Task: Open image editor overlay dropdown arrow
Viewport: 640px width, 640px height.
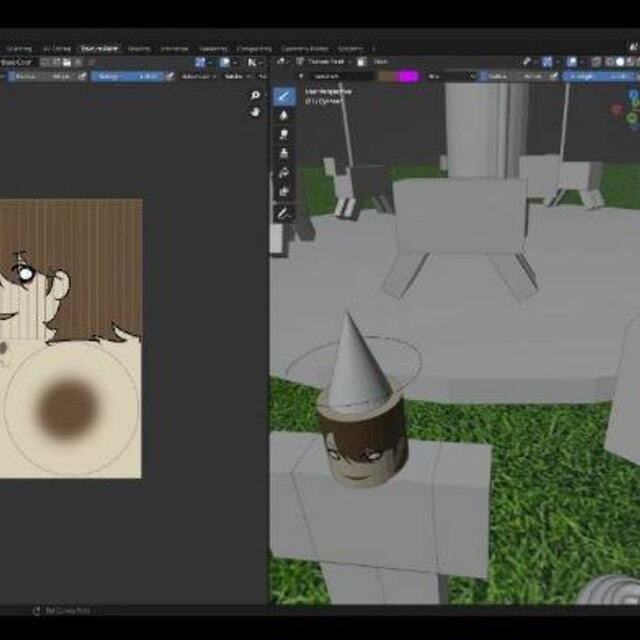Action: [x=233, y=62]
